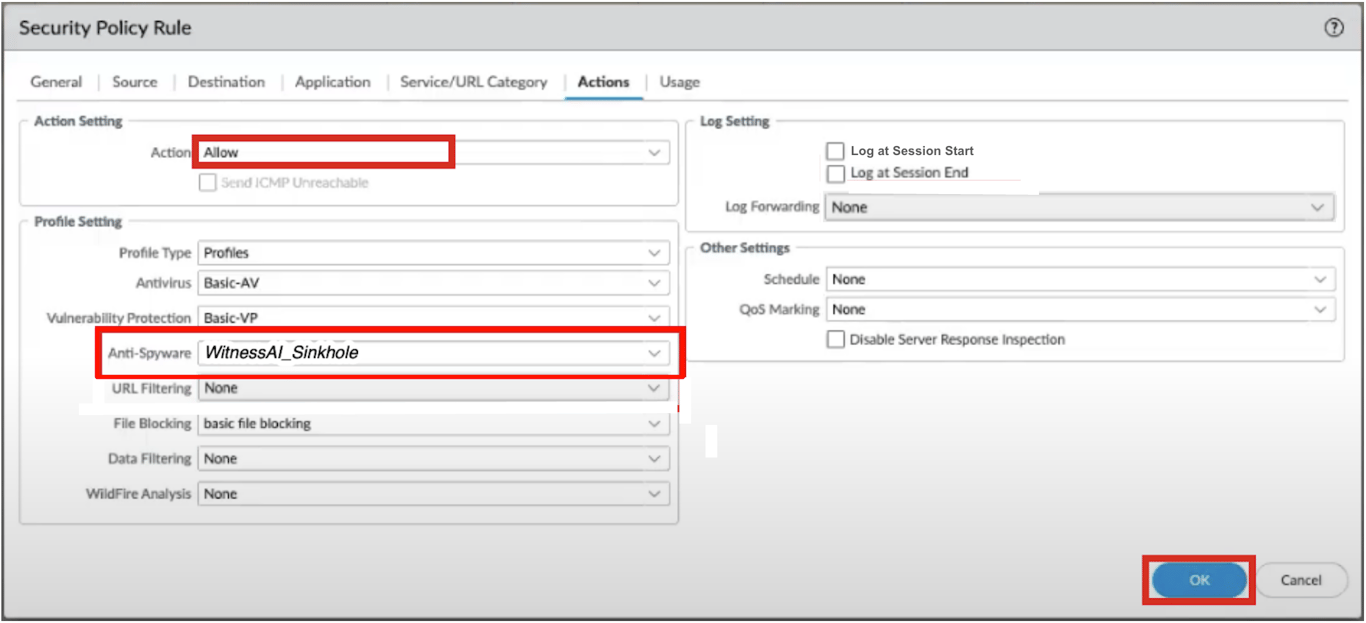The width and height of the screenshot is (1366, 623).
Task: Open the QoS Marking dropdown
Action: point(1080,310)
